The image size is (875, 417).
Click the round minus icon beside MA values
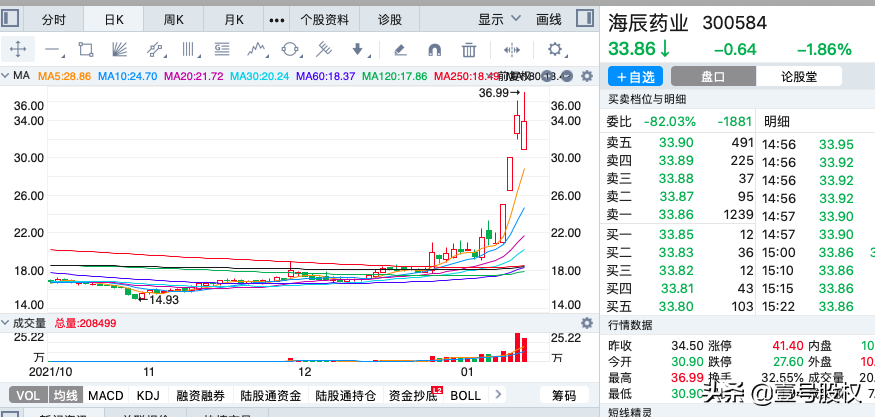(x=566, y=76)
